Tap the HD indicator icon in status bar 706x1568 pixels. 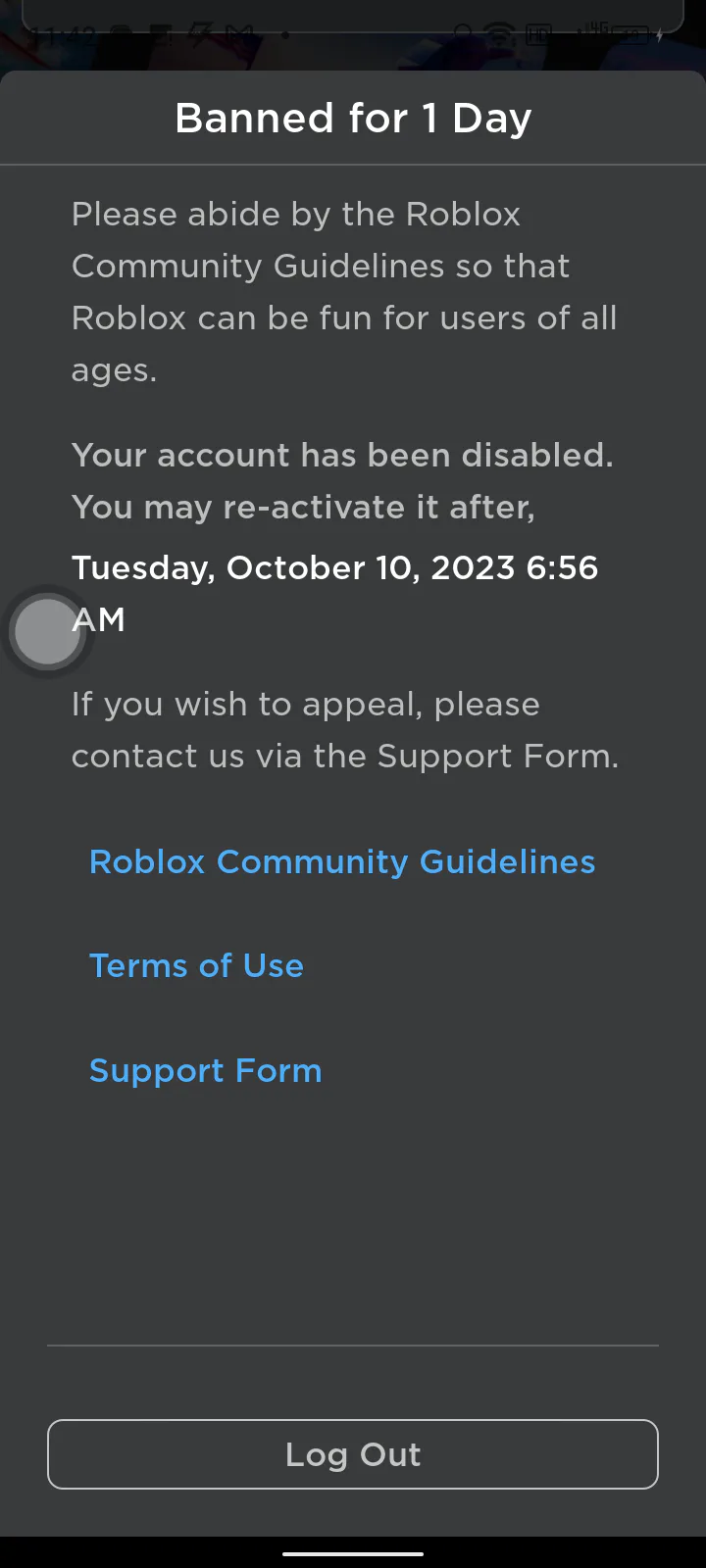(538, 36)
